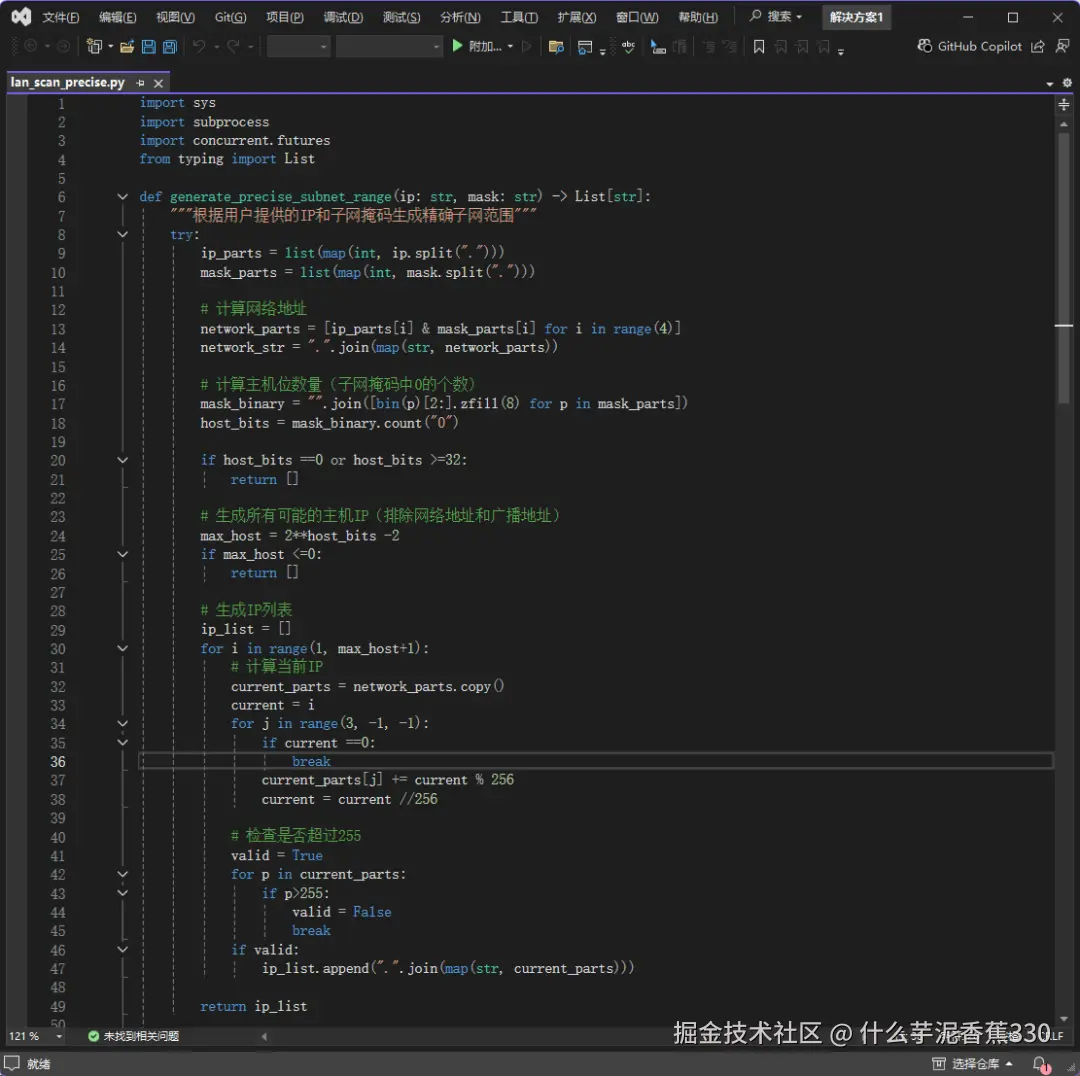Image resolution: width=1080 pixels, height=1076 pixels.
Task: Open the 调试(D) menu
Action: (344, 17)
